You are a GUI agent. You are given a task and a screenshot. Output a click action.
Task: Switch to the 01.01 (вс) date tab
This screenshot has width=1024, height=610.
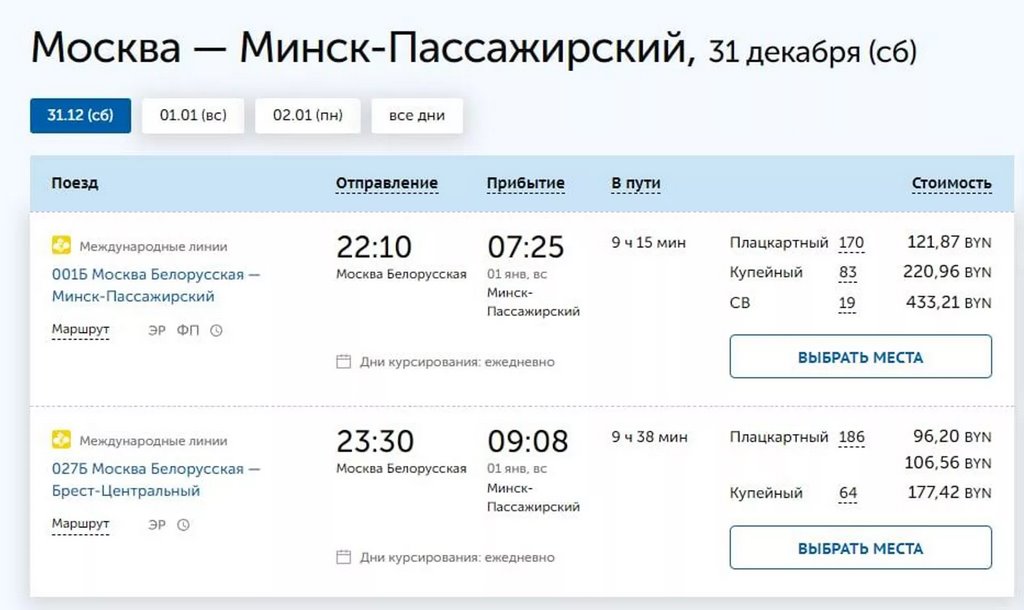point(192,115)
